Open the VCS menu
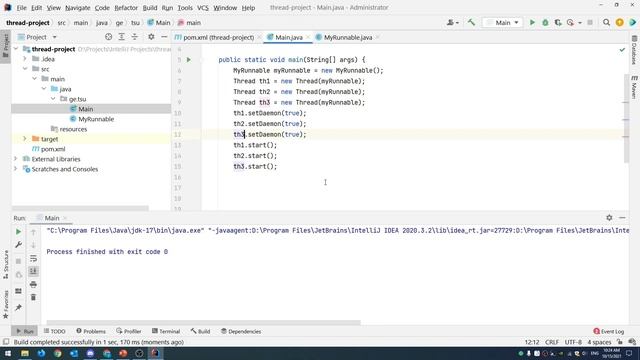This screenshot has height=360, width=640. [202, 8]
